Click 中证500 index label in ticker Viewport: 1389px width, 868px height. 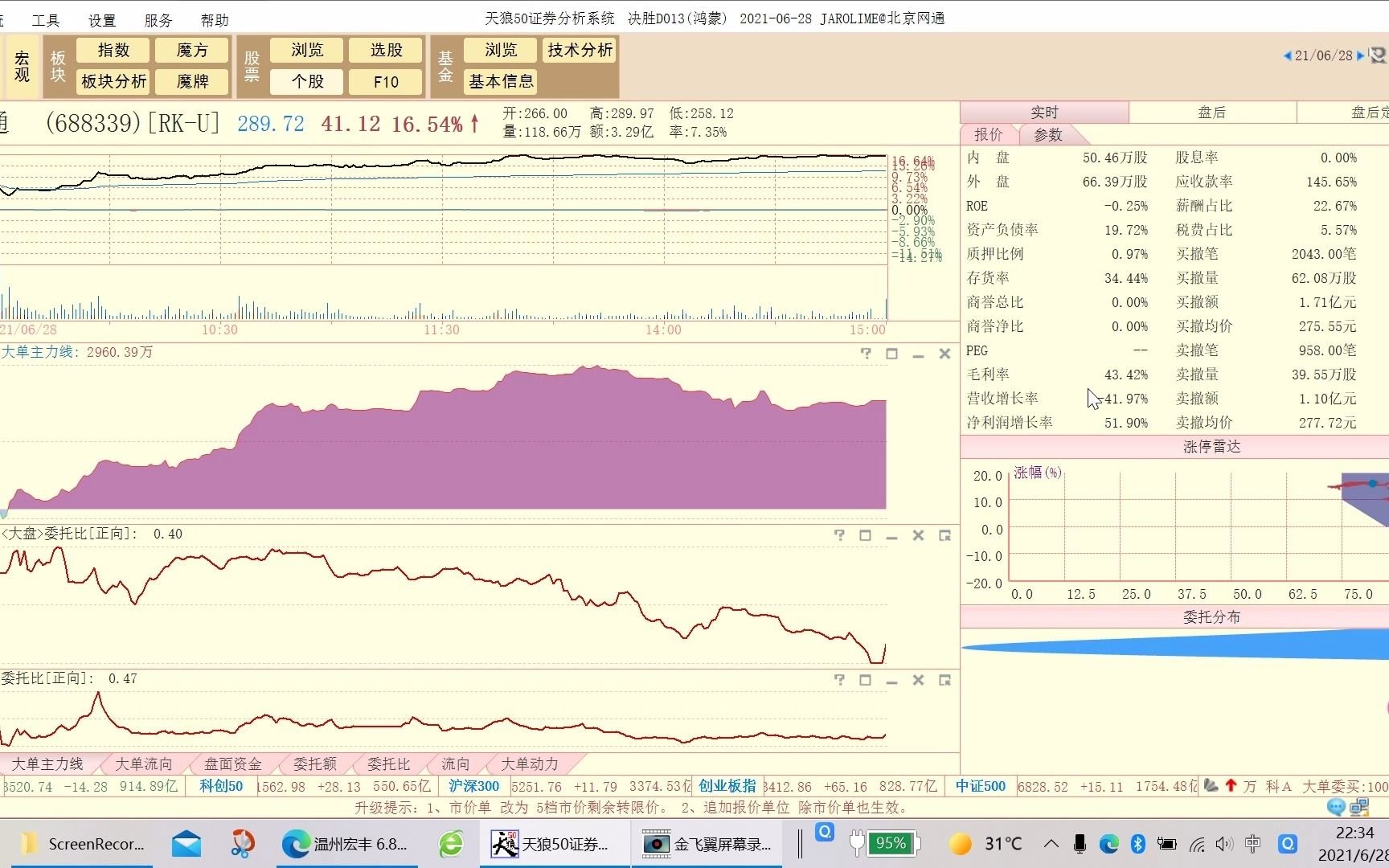click(981, 786)
